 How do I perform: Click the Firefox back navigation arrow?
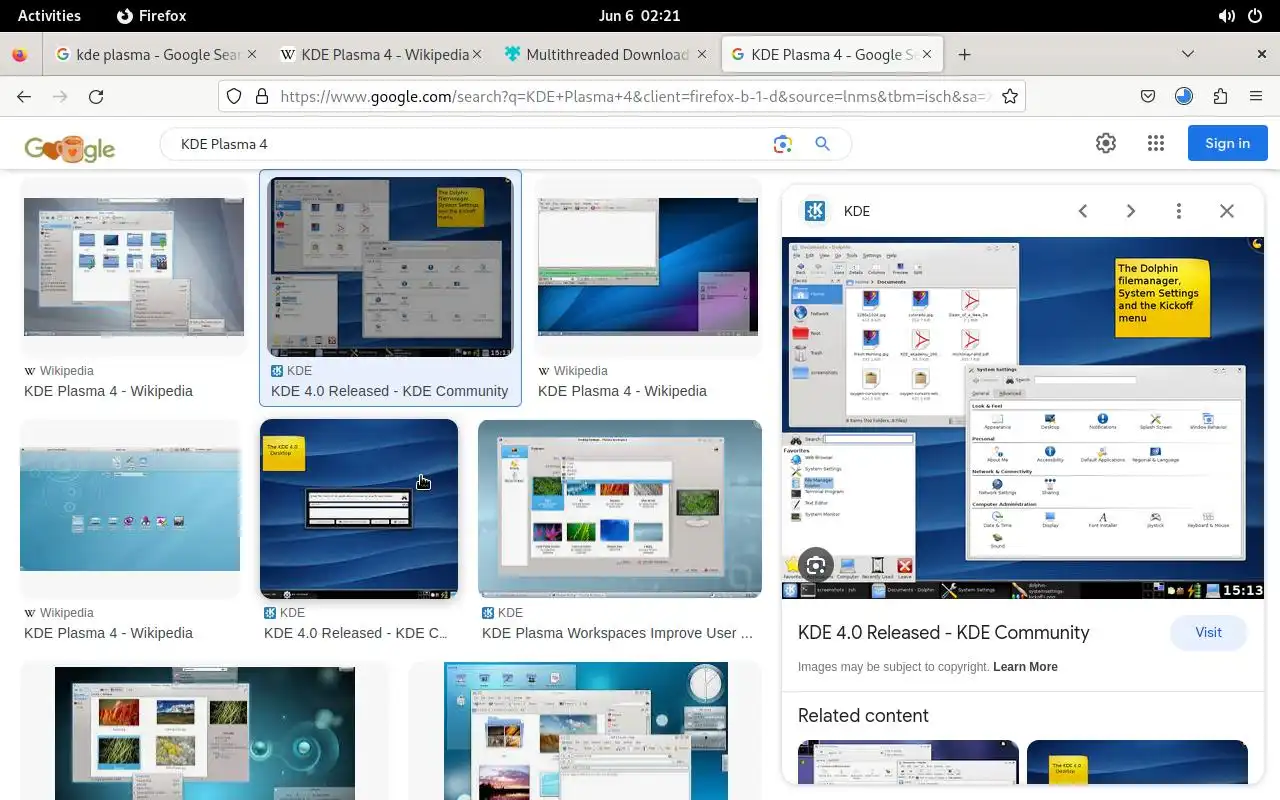(24, 96)
